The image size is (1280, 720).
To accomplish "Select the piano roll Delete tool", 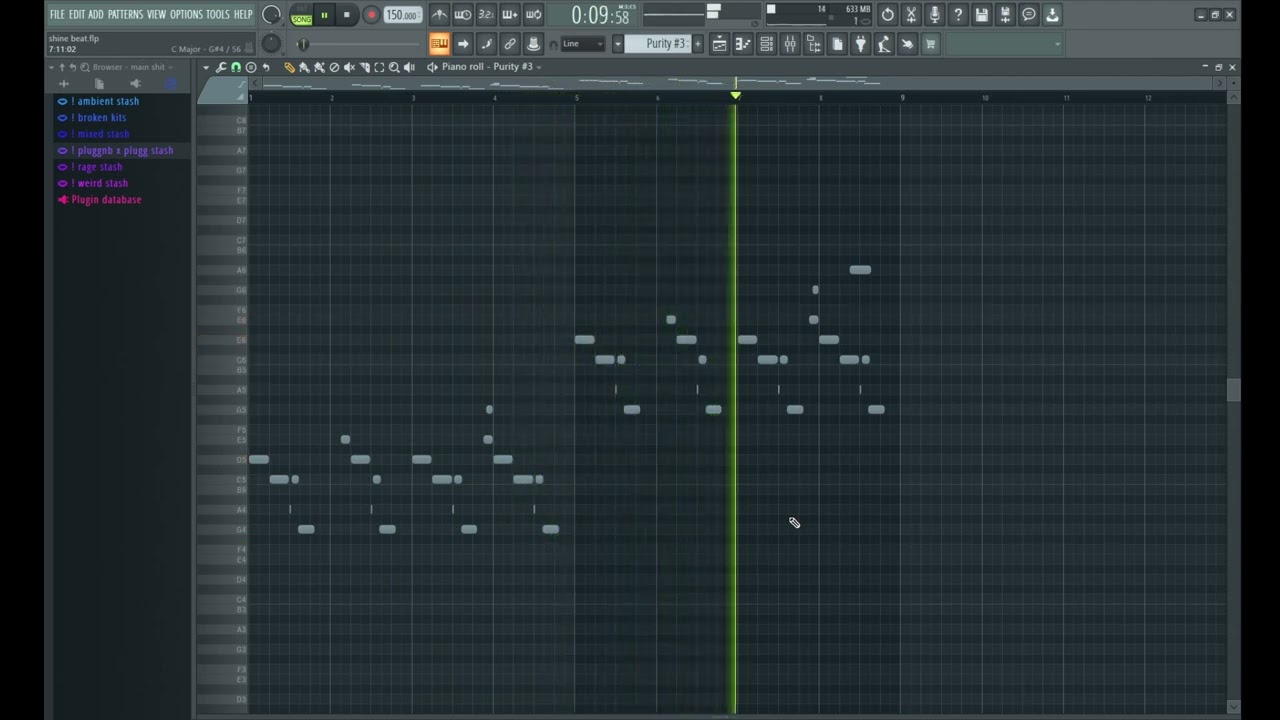I will pos(335,67).
